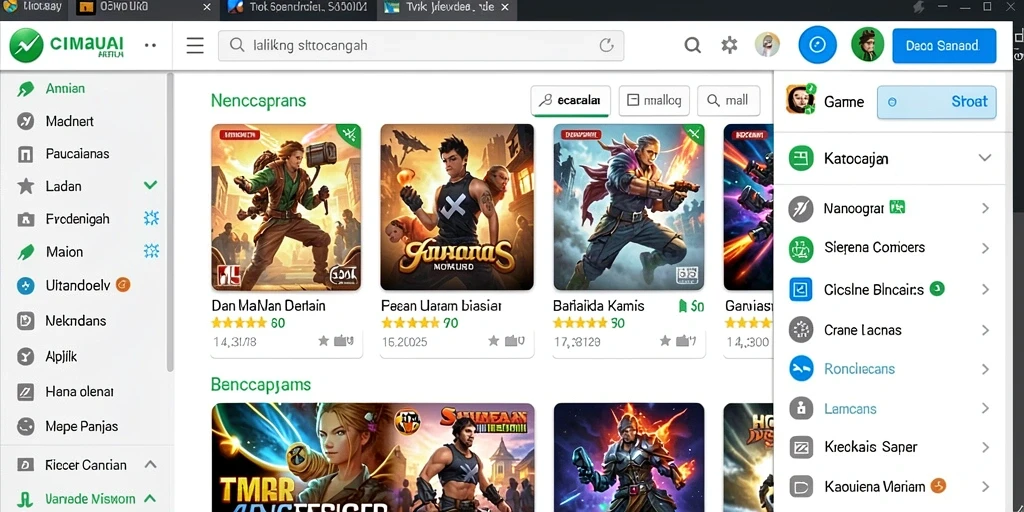This screenshot has height=512, width=1024.
Task: Click the Madnert sidebar icon
Action: pos(25,121)
